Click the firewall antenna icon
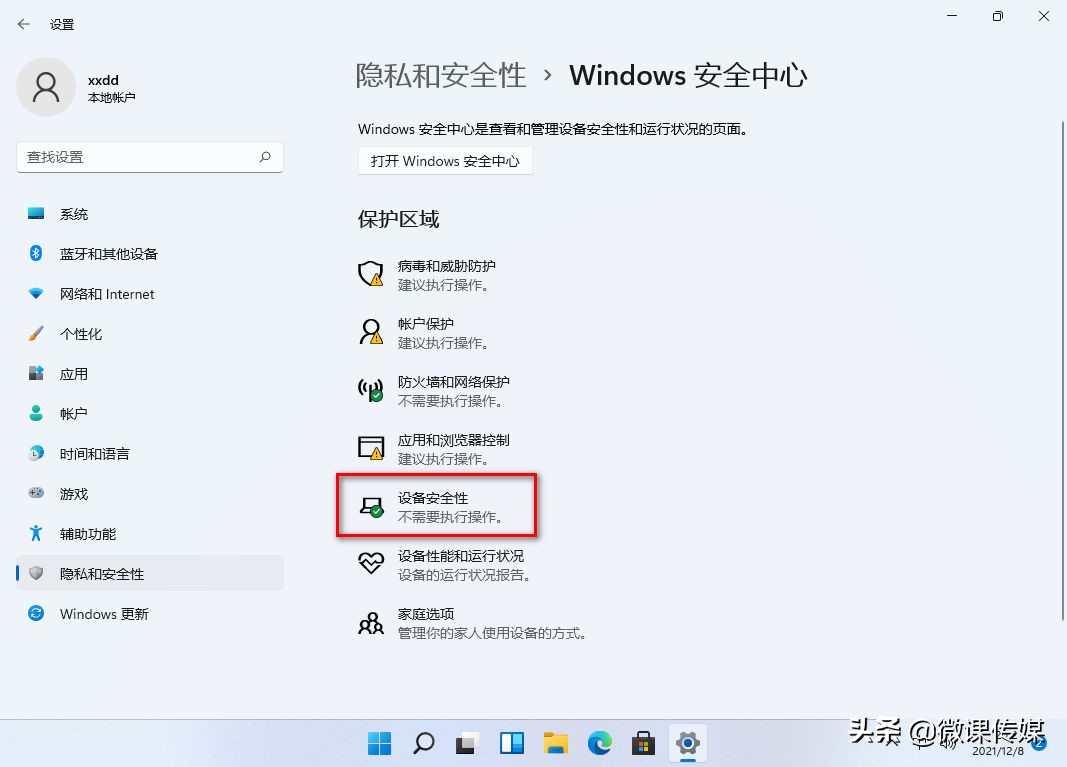Viewport: 1067px width, 767px height. tap(371, 390)
